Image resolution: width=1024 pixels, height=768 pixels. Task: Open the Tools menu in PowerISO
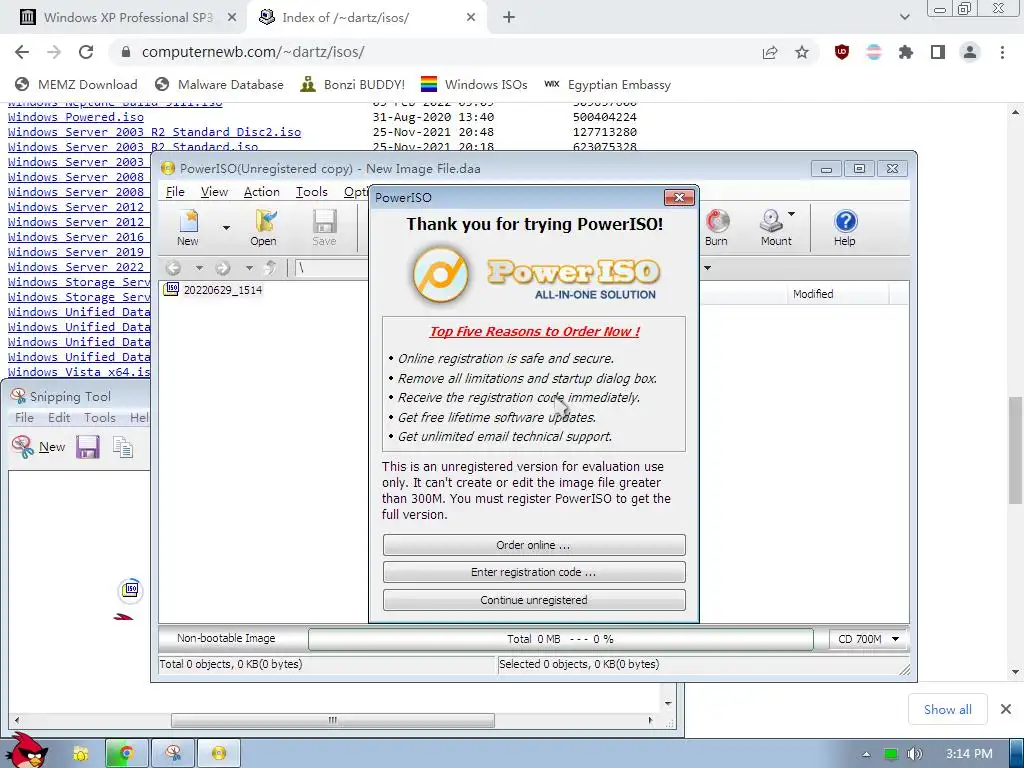[312, 191]
